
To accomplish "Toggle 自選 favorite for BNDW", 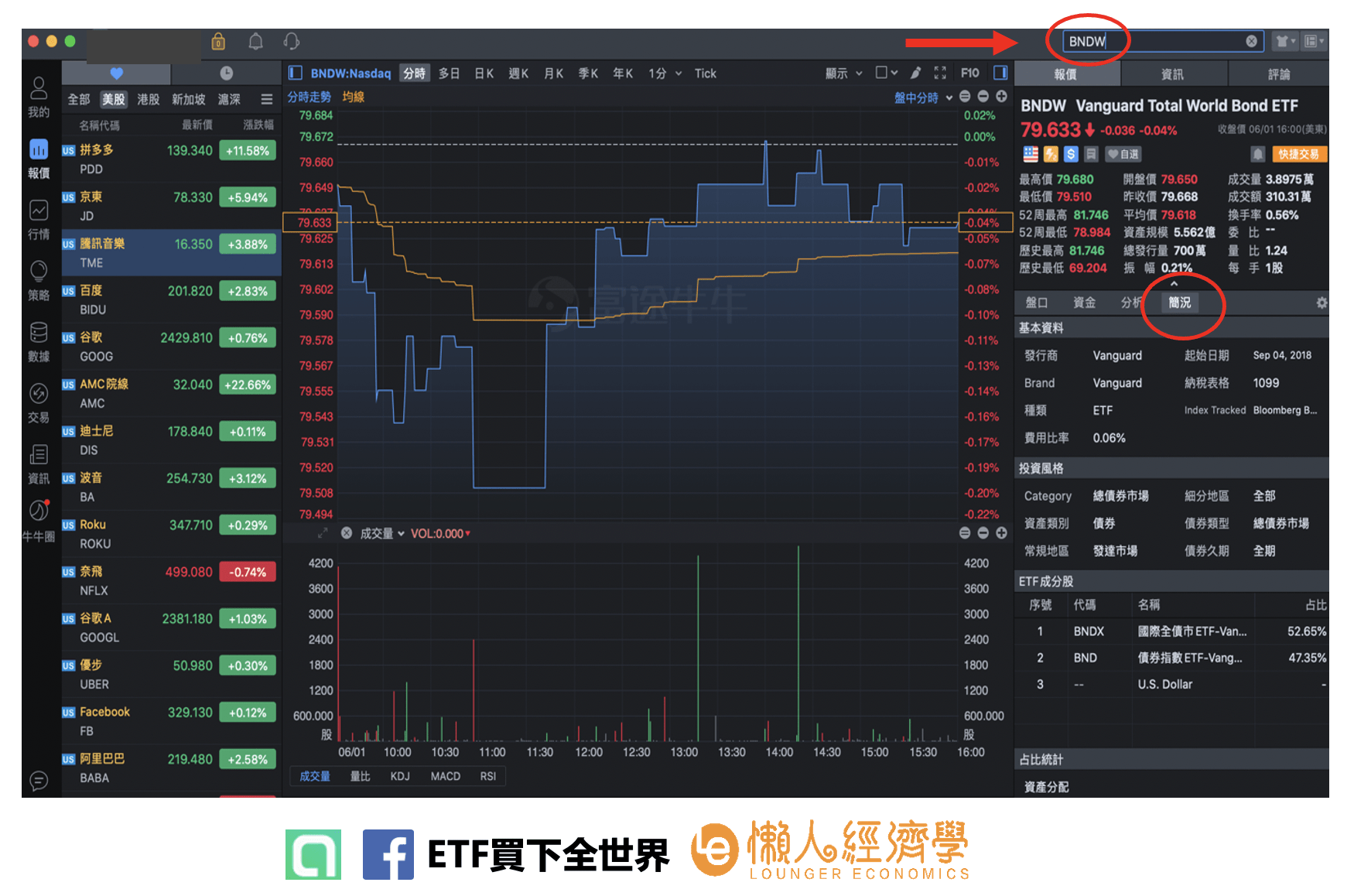I will pyautogui.click(x=1123, y=154).
